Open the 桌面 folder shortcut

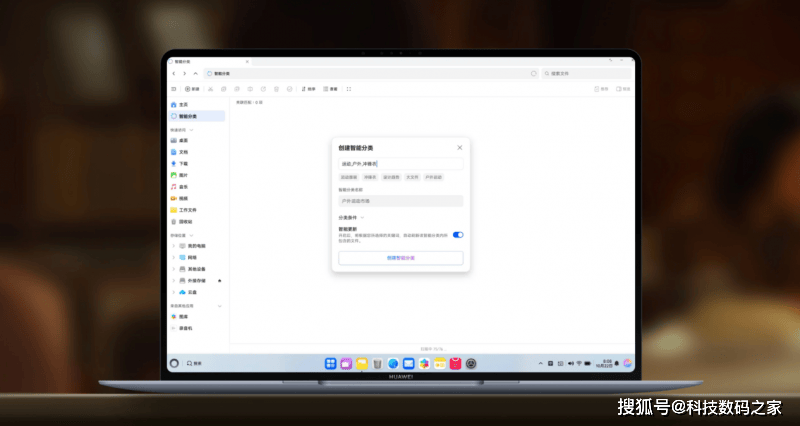[183, 140]
